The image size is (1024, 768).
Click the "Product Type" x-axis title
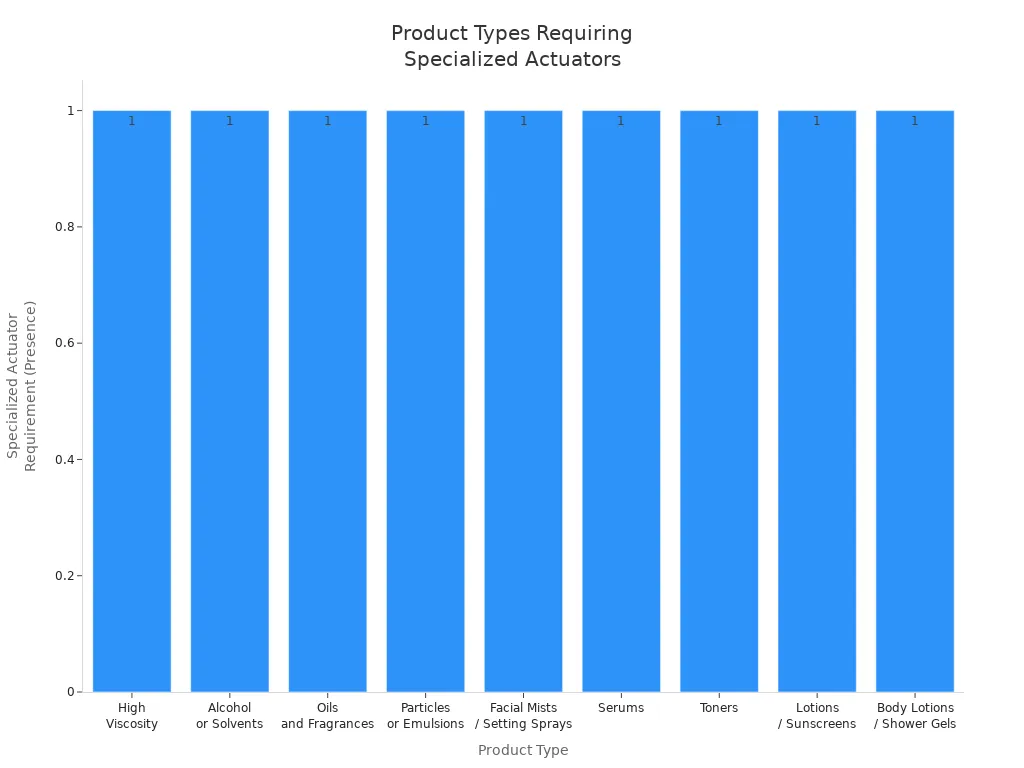(523, 750)
